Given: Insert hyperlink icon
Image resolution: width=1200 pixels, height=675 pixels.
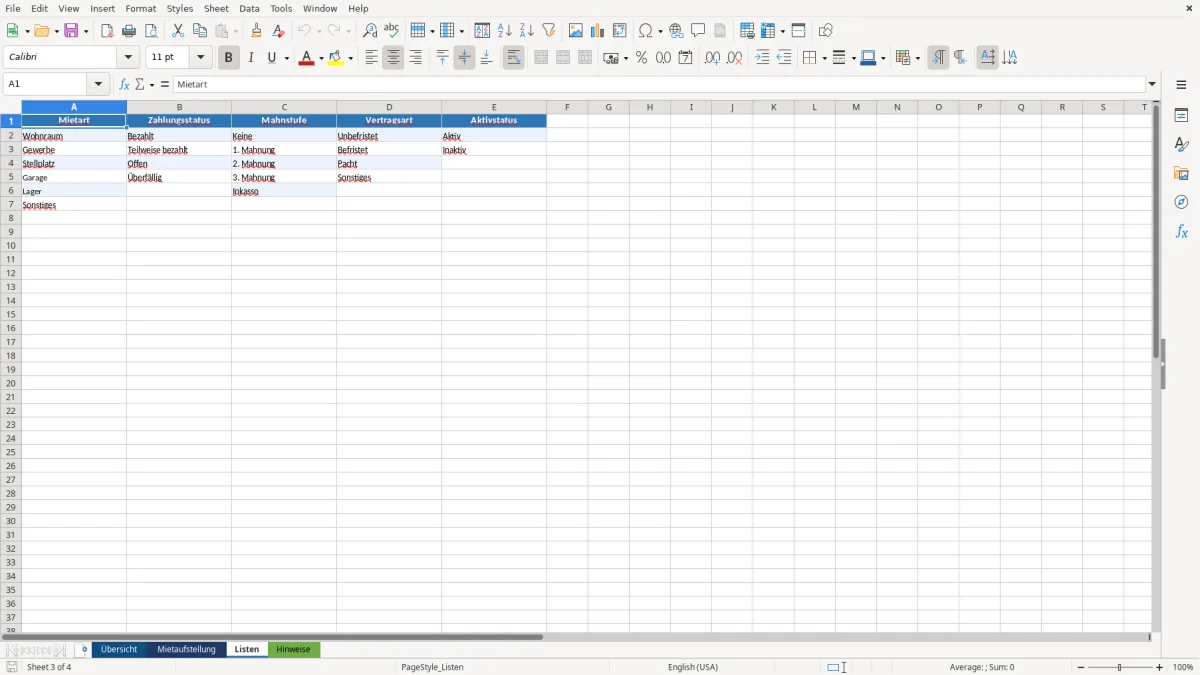Looking at the screenshot, I should point(676,31).
